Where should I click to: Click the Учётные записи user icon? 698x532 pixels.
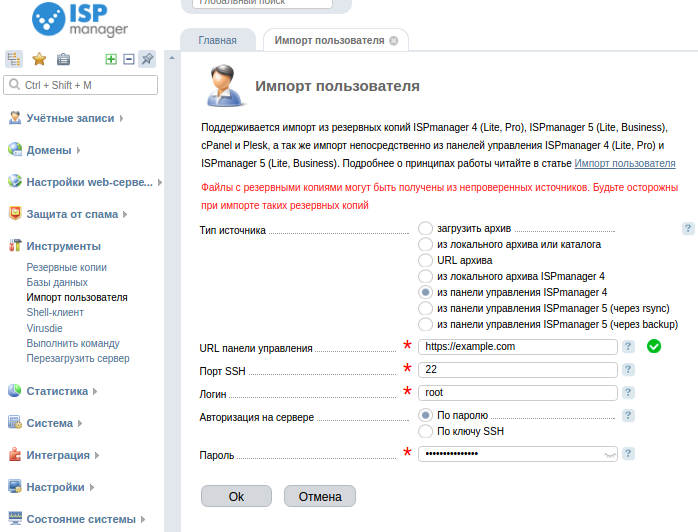click(x=15, y=118)
